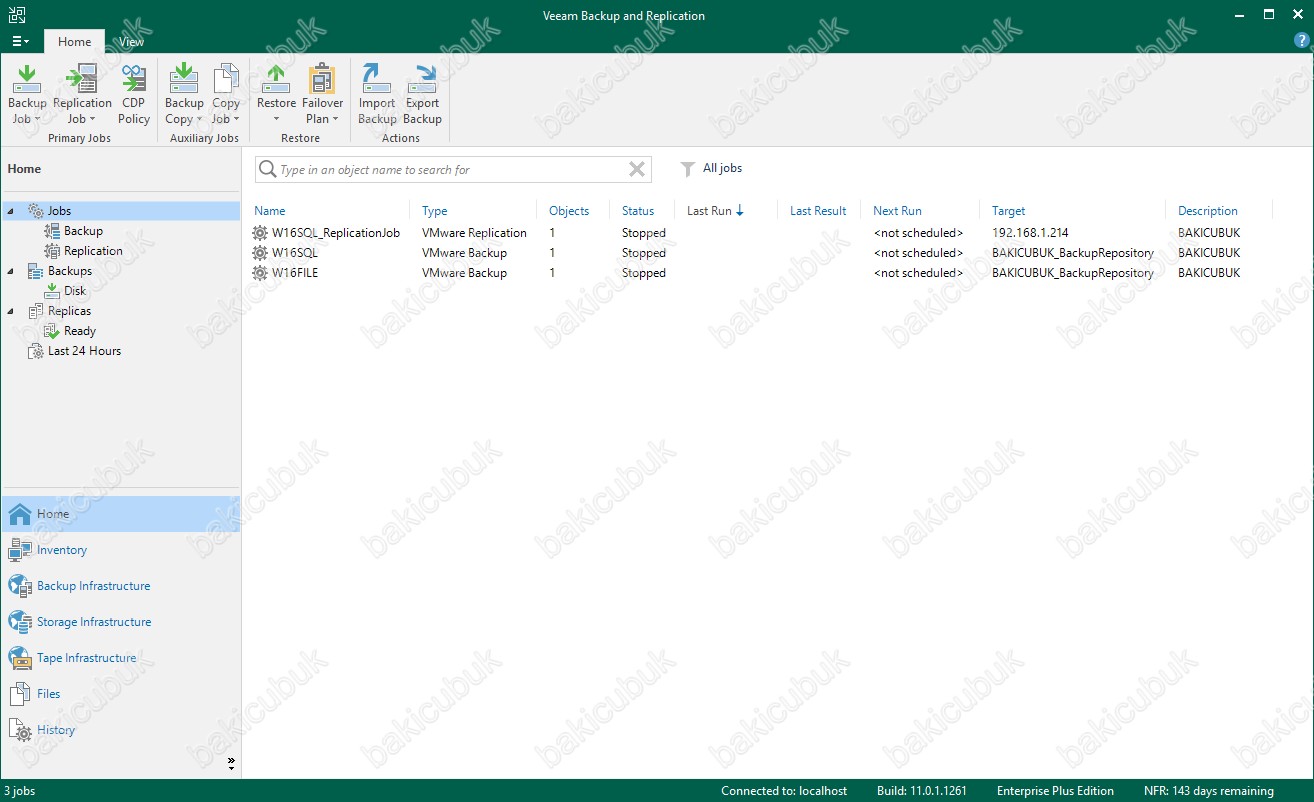Click the gear icon of W16SQL_ReplicationJob
The image size is (1314, 802).
point(260,233)
